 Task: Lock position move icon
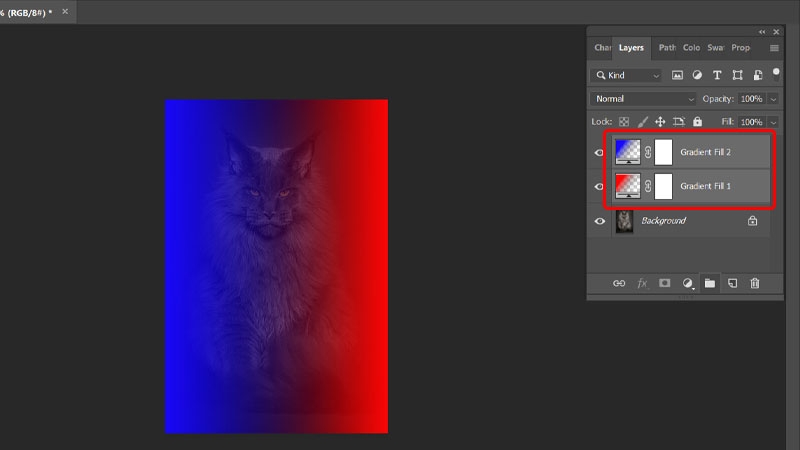click(660, 122)
